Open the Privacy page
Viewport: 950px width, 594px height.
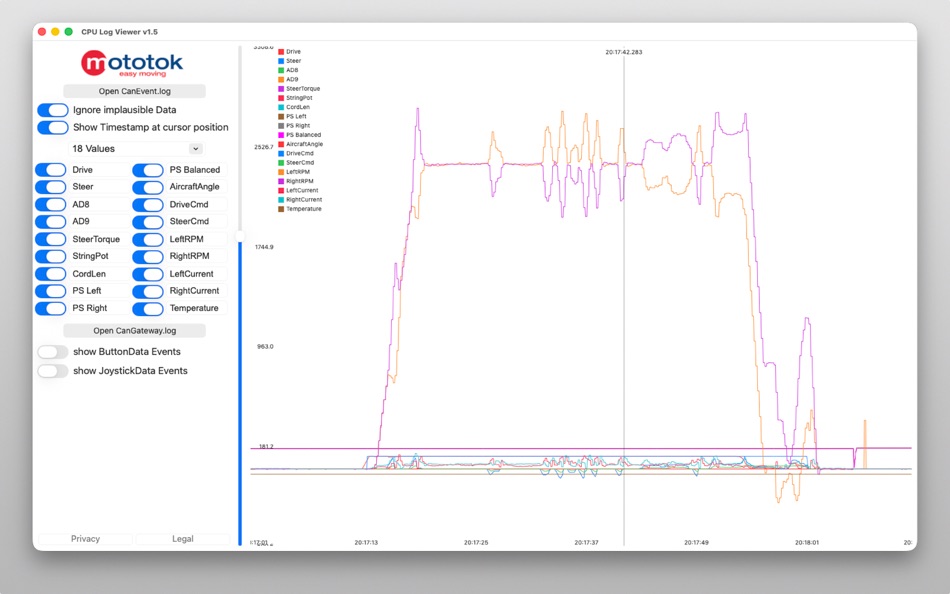[84, 538]
